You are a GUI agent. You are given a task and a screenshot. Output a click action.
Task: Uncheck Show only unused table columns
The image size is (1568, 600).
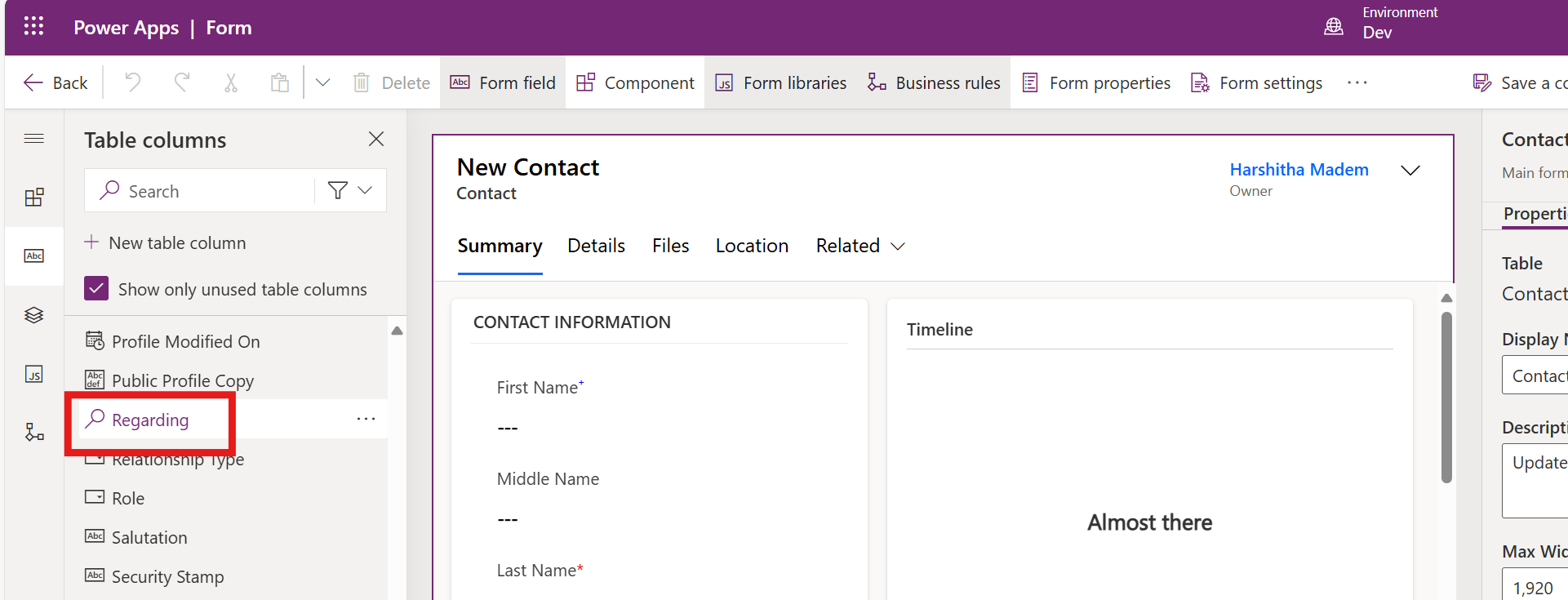pyautogui.click(x=96, y=289)
